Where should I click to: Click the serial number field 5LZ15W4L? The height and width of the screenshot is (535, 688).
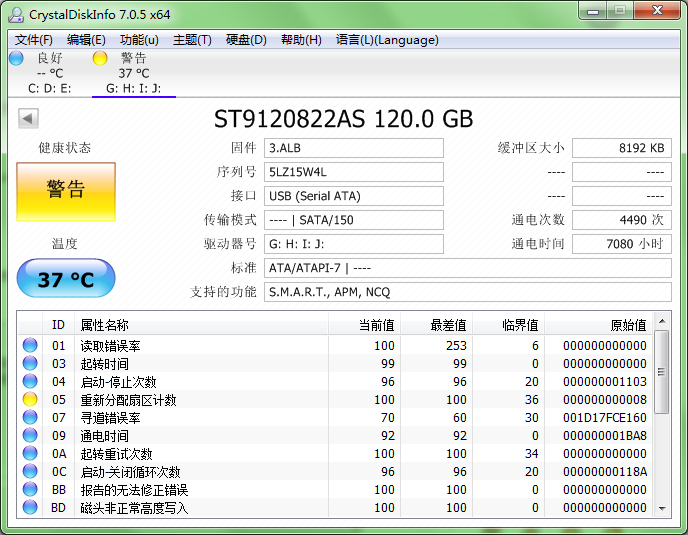(x=354, y=172)
